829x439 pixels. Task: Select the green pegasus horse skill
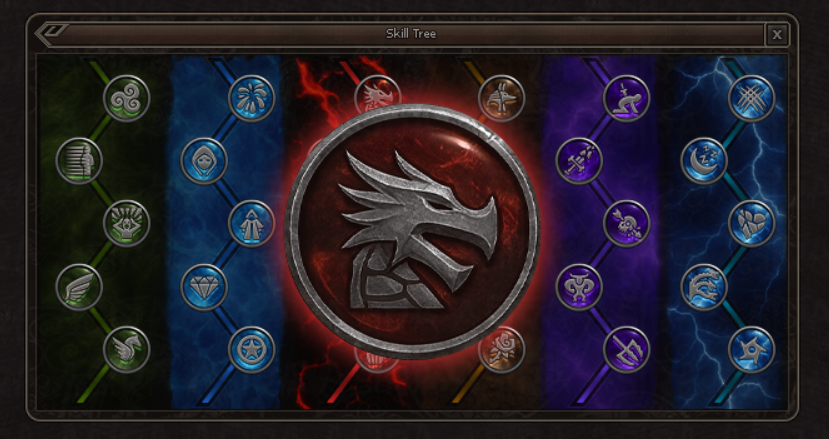point(126,350)
